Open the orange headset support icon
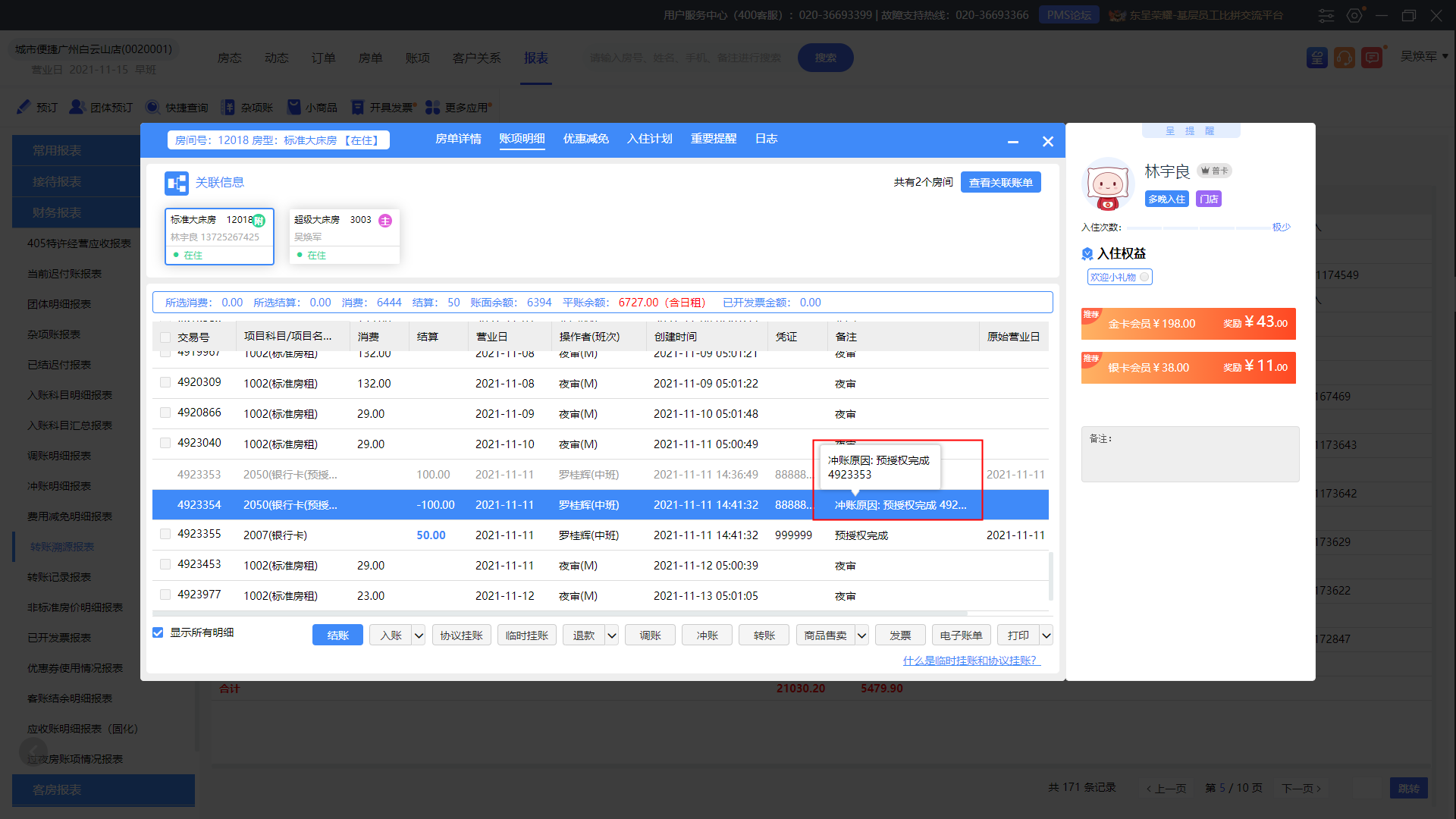Screen dimensions: 1456x819 pos(1345,58)
